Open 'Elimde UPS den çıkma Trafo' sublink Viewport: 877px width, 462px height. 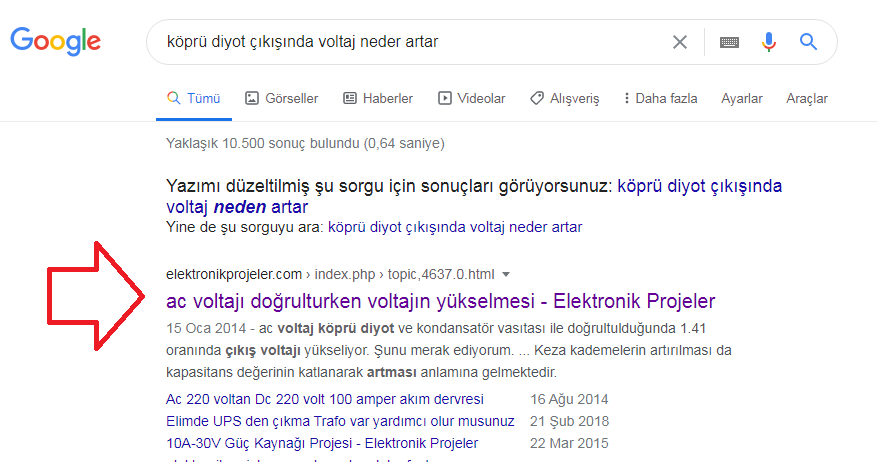pyautogui.click(x=340, y=421)
